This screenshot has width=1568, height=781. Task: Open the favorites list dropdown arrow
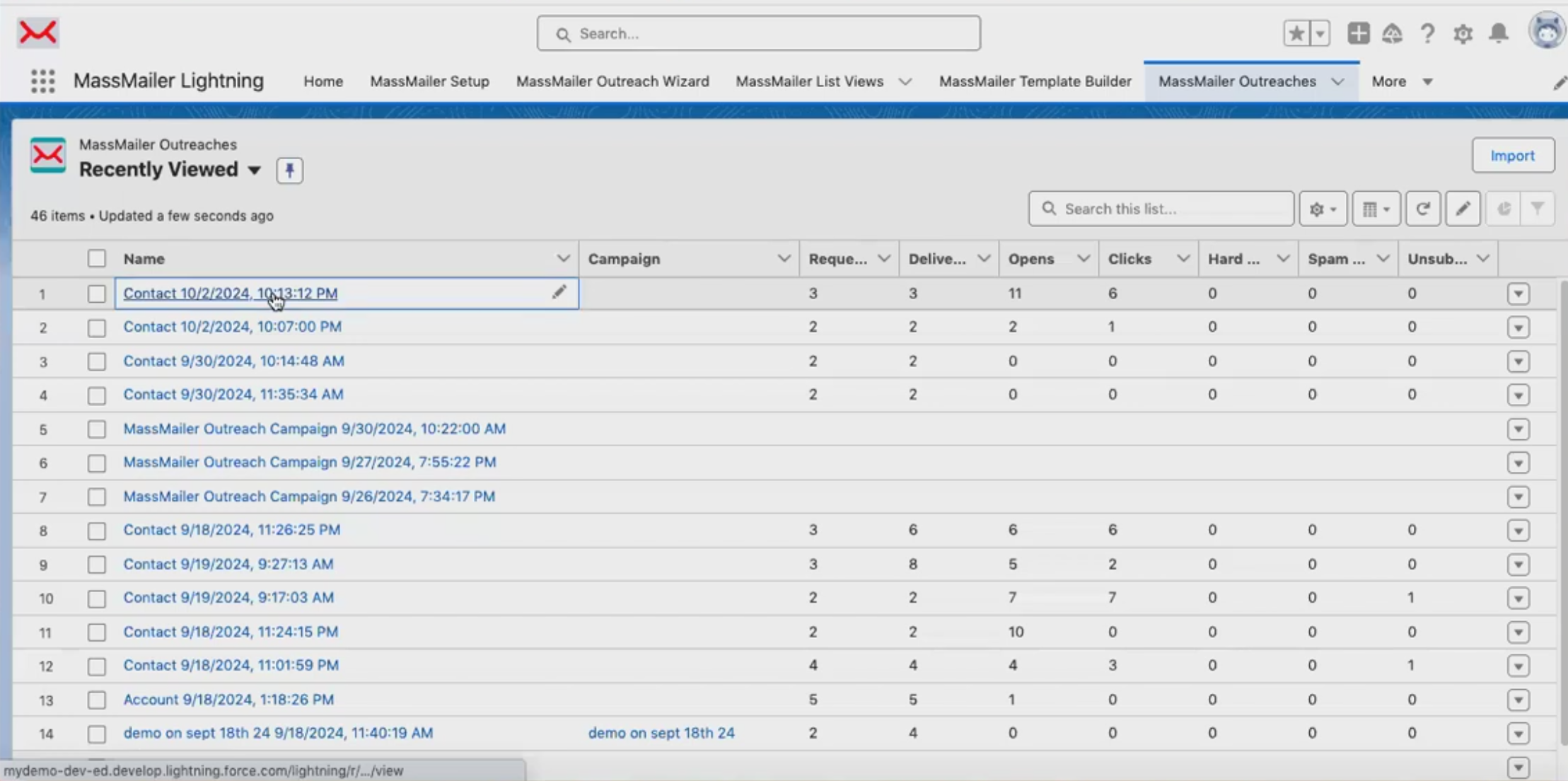(1320, 33)
